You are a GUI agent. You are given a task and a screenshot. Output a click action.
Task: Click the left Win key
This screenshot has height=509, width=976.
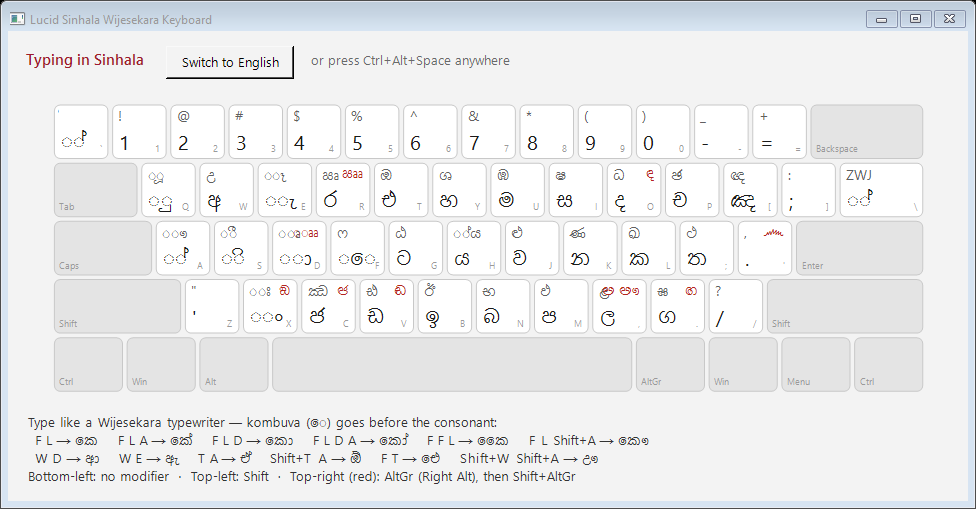[161, 364]
